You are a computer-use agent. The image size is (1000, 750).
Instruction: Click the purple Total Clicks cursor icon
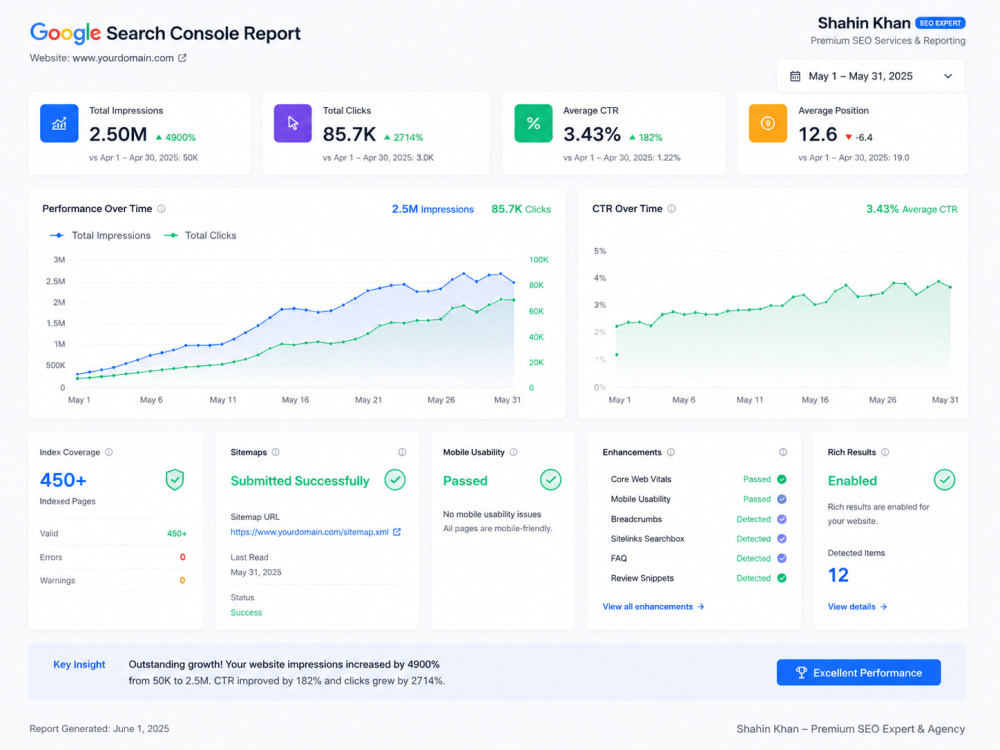pos(293,123)
